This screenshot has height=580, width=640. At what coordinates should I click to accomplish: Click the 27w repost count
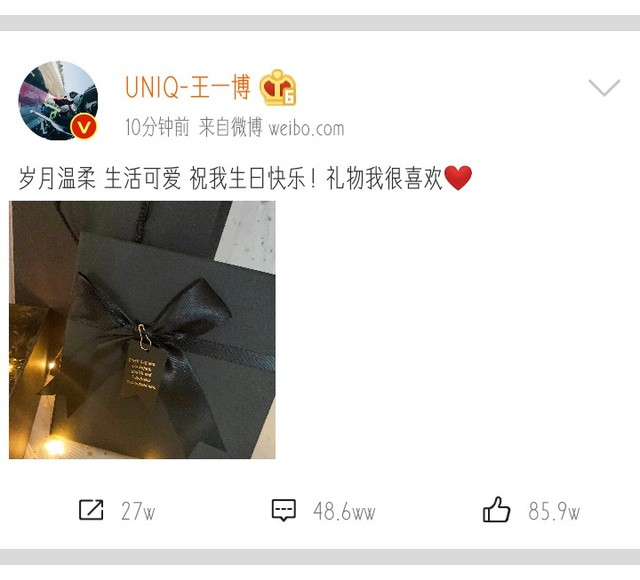click(x=138, y=511)
